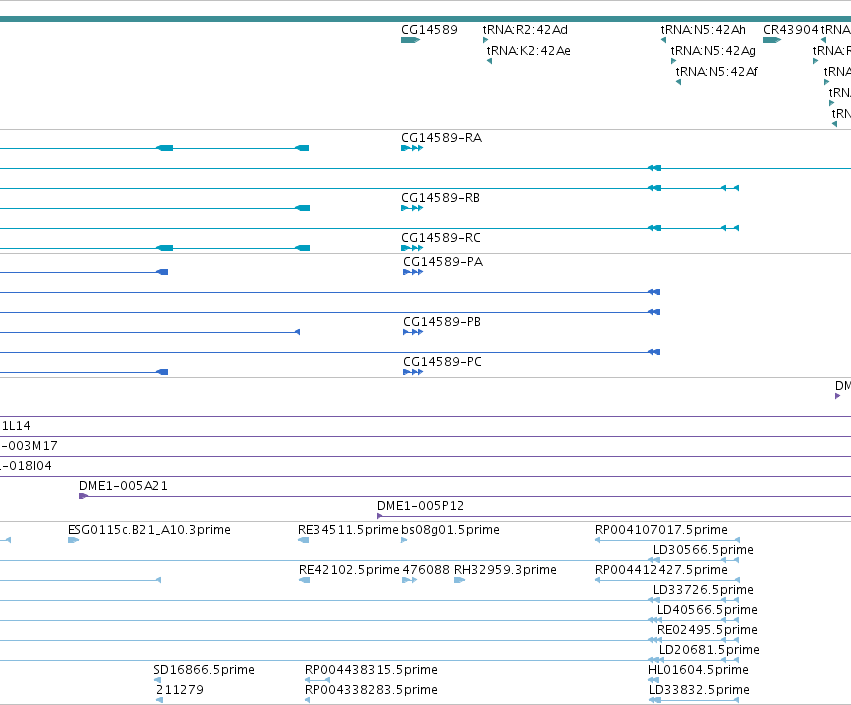Click the DME1-005A21 start marker glyph
Screen dimensions: 851x705
point(84,496)
